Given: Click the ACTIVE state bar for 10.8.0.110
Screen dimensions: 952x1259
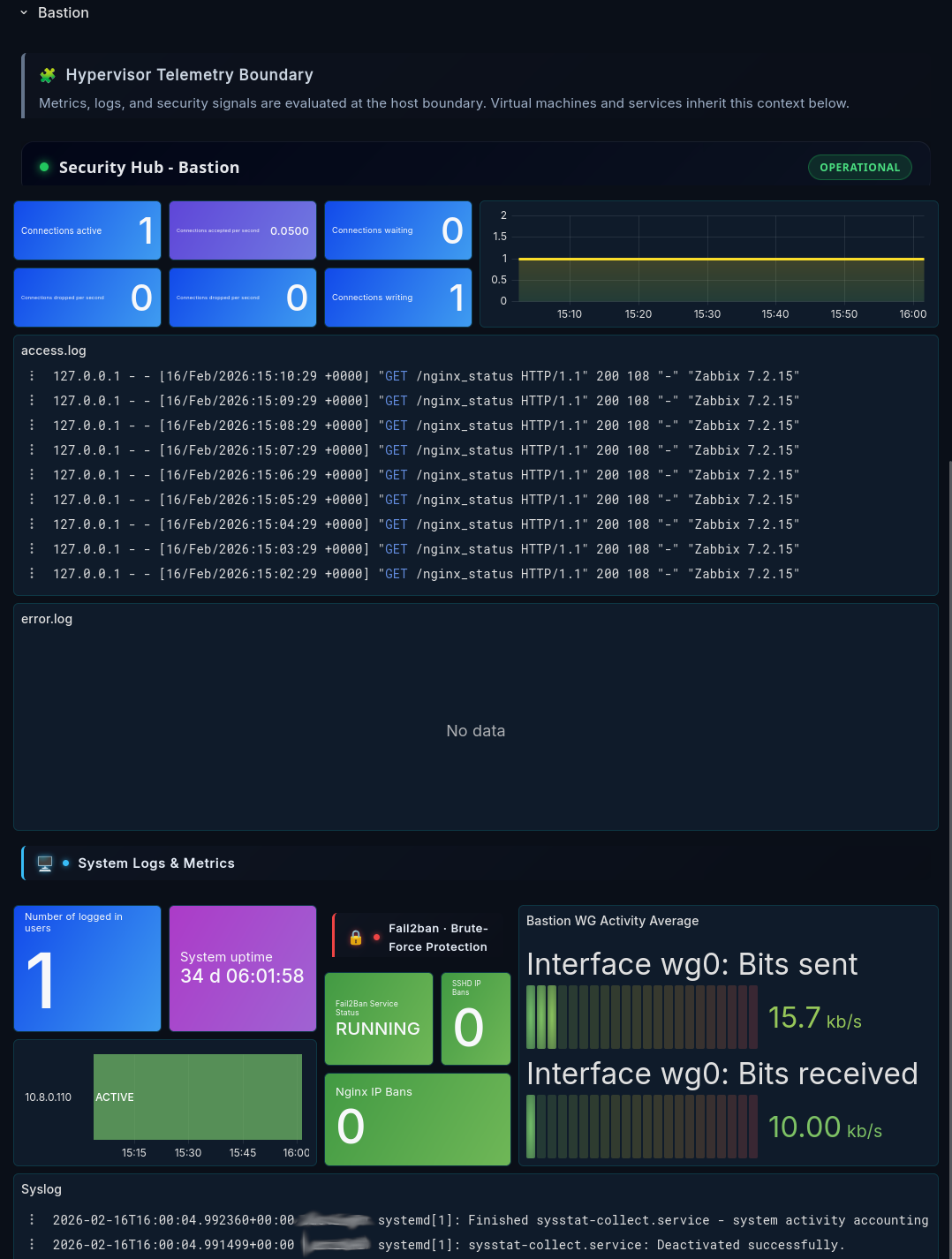Looking at the screenshot, I should pos(198,1097).
